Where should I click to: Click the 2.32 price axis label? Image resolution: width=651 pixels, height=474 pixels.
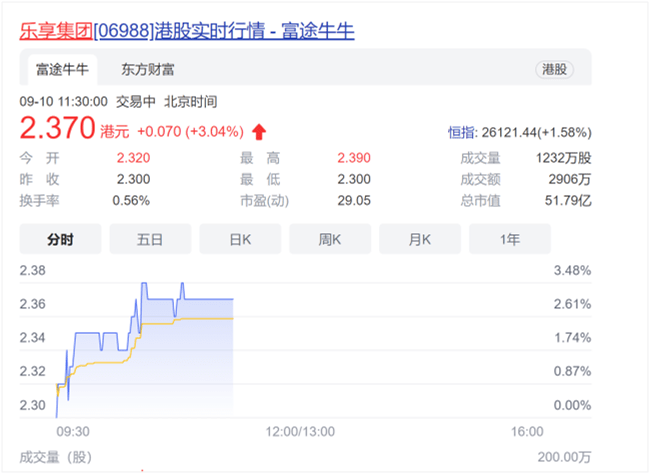[x=32, y=371]
